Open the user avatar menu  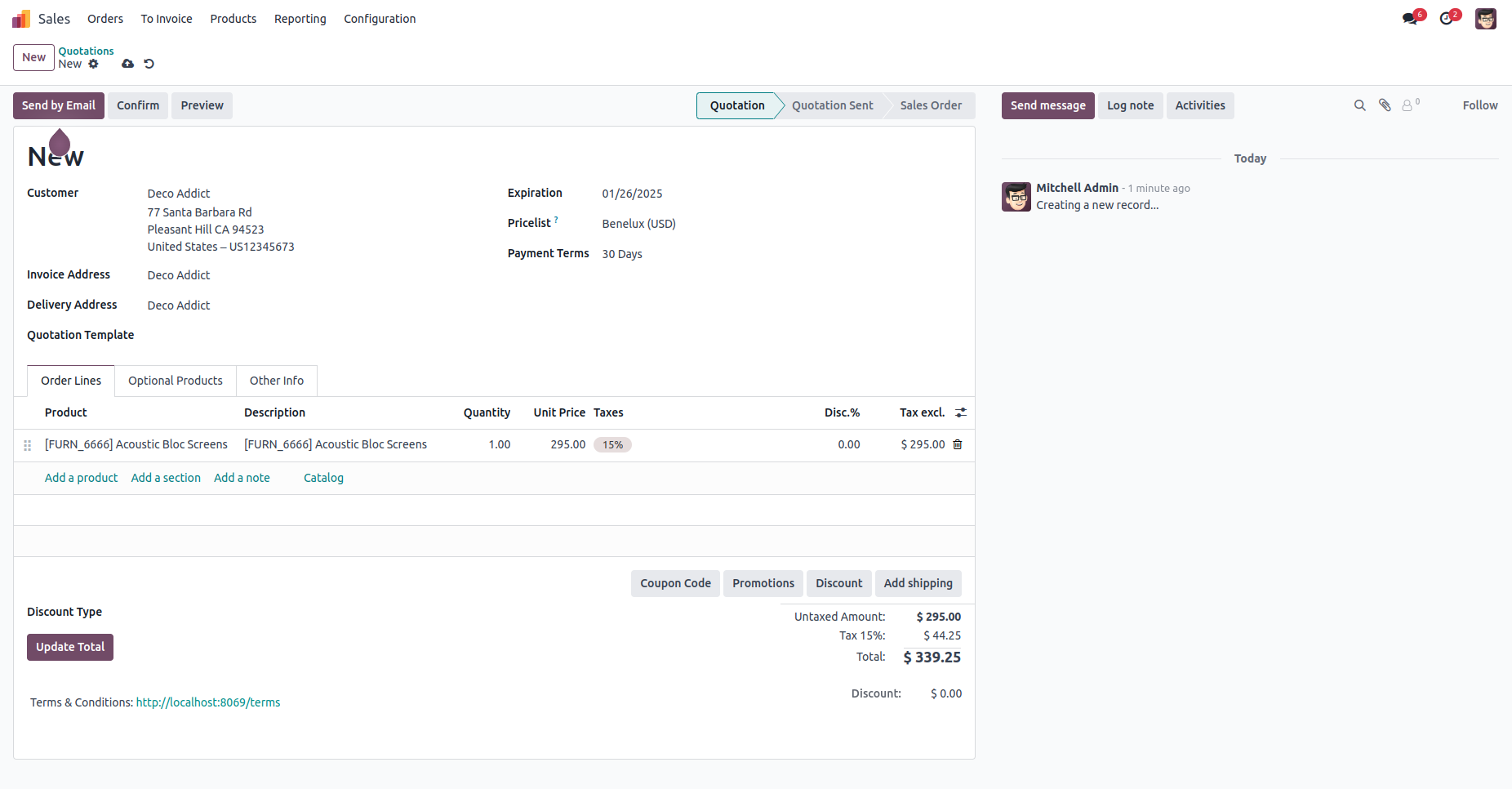click(x=1486, y=19)
